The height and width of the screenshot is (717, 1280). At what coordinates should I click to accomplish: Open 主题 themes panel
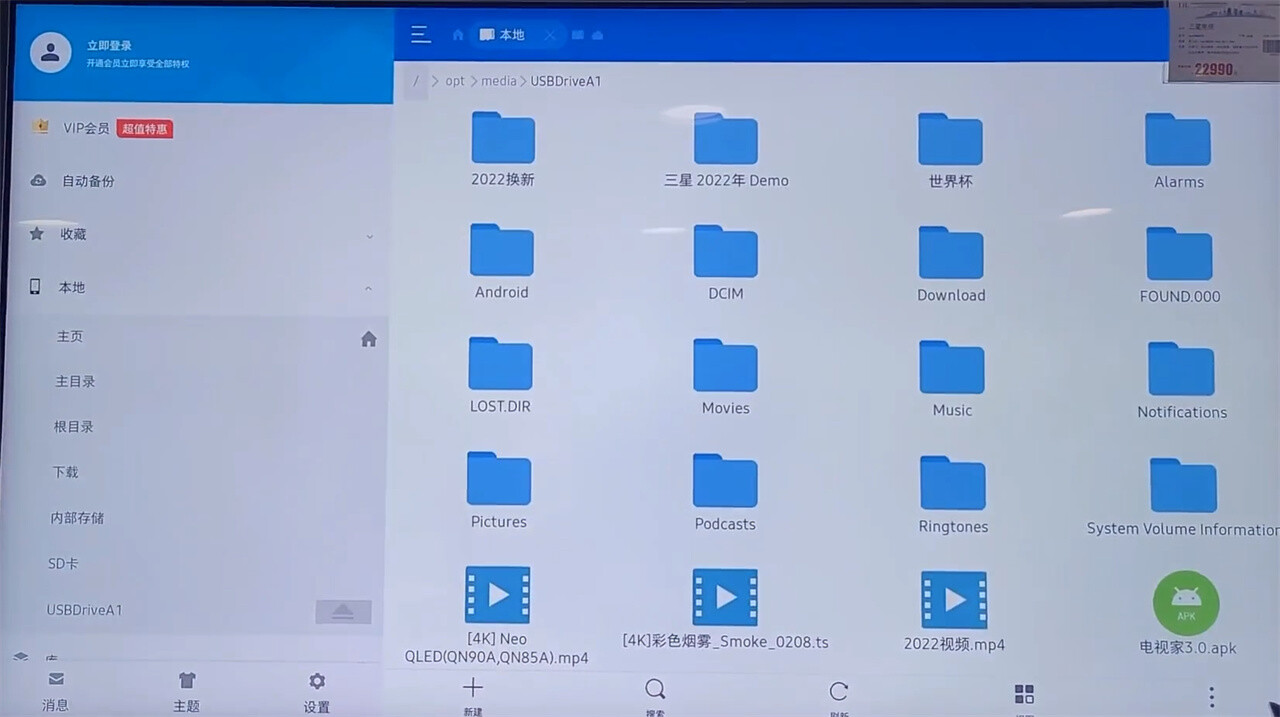tap(186, 690)
